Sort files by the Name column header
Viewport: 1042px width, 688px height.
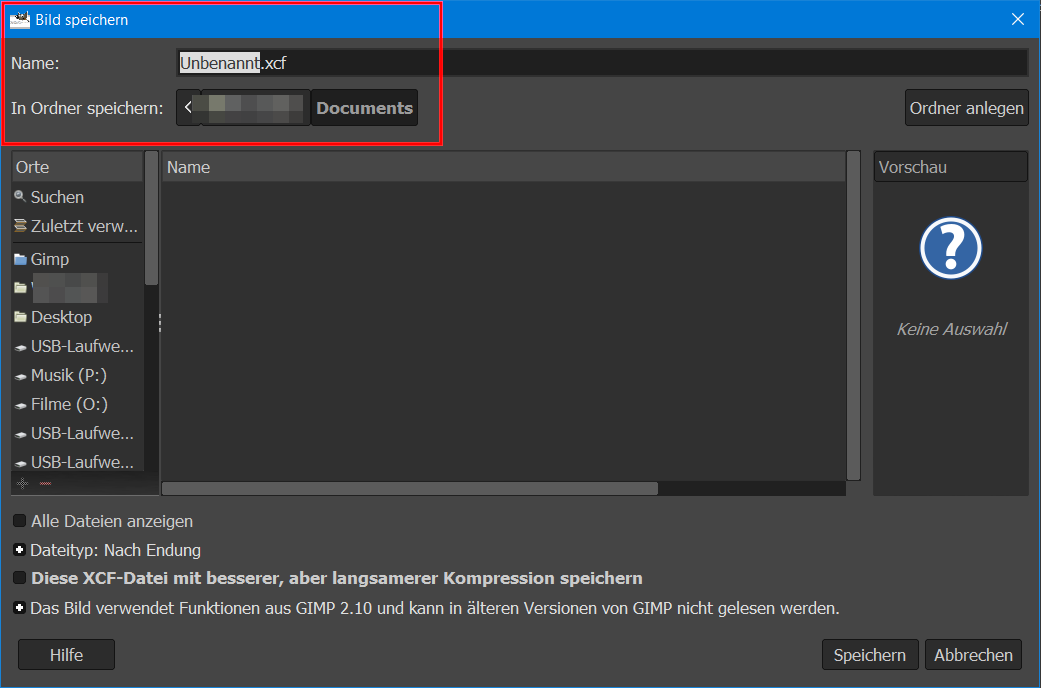[x=502, y=167]
